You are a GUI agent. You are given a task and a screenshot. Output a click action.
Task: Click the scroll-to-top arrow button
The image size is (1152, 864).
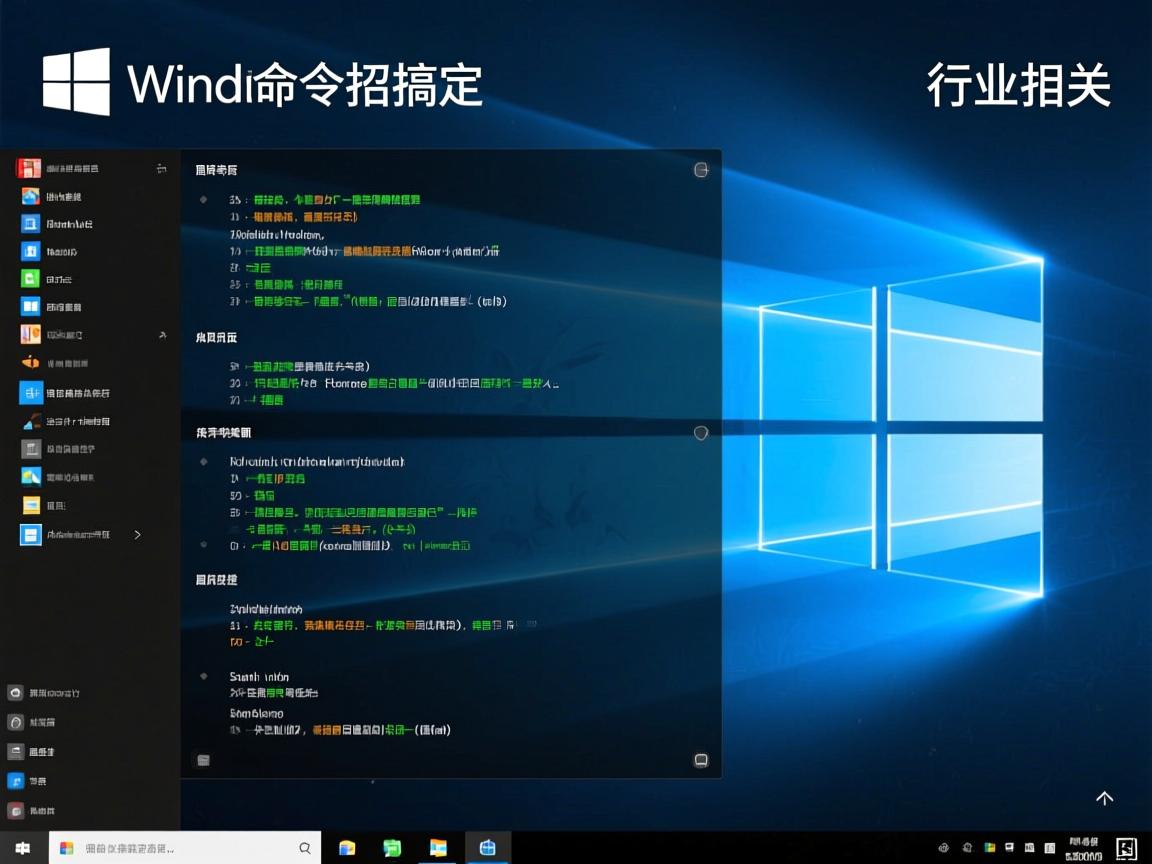coord(1104,798)
